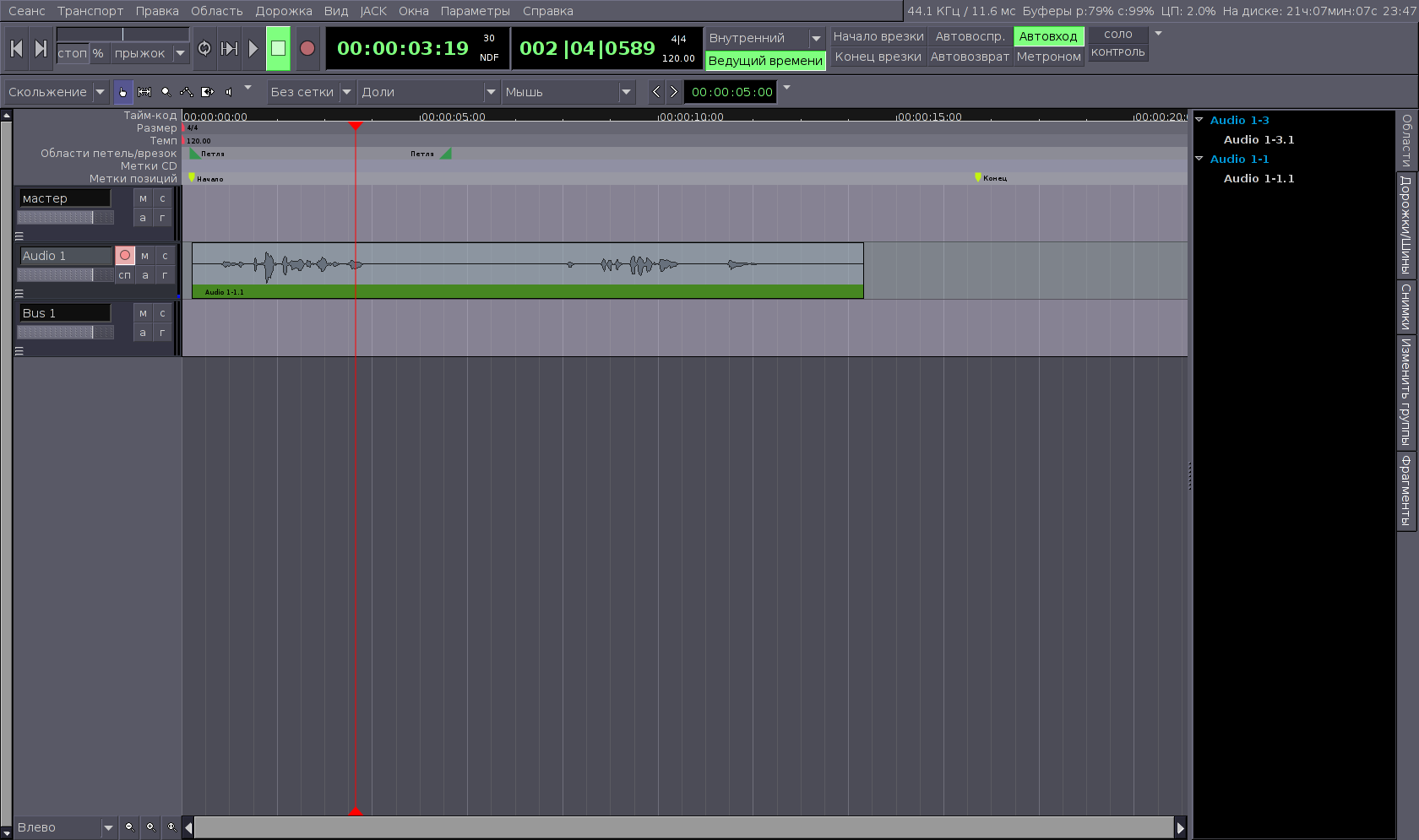Click the vertical scrollbar down arrow
The image size is (1419, 840).
click(7, 832)
